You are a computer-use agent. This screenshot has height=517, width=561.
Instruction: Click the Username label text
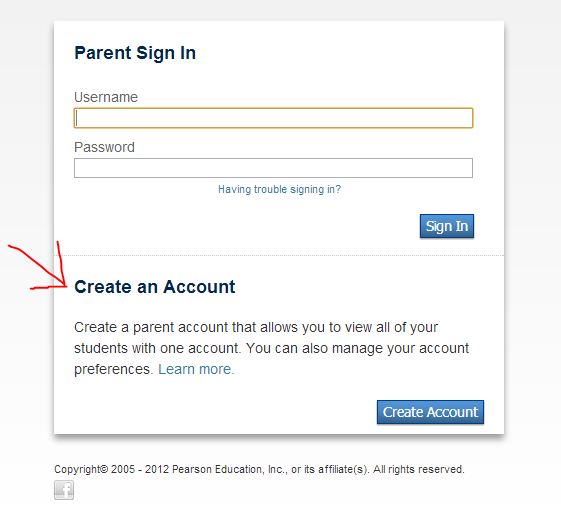(x=106, y=97)
